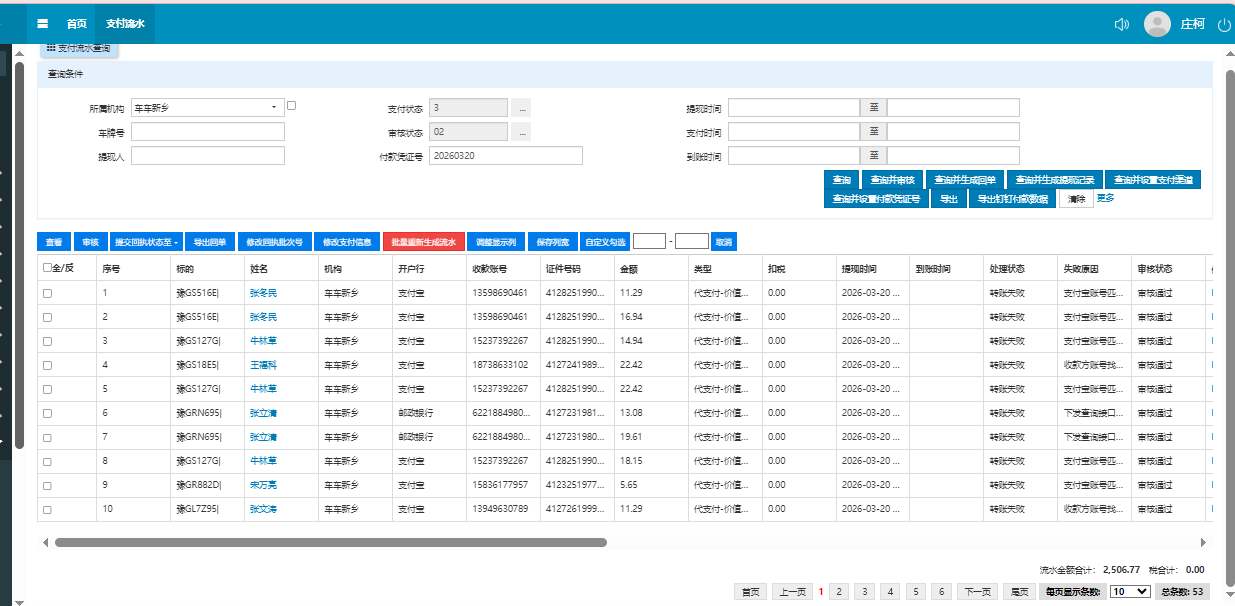Viewport: 1235px width, 606px height.
Task: Click the speaker sound icon
Action: point(1121,24)
